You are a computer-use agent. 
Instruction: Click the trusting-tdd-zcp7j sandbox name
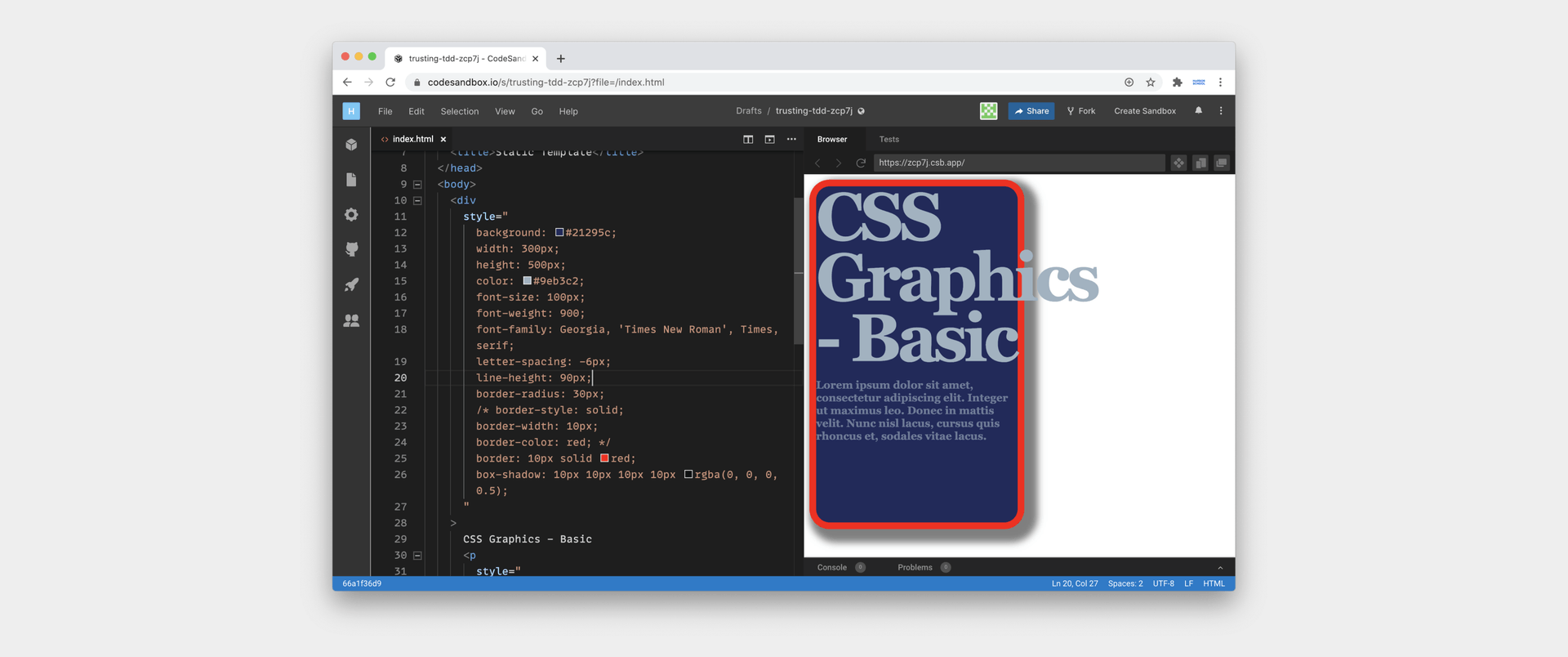click(813, 111)
